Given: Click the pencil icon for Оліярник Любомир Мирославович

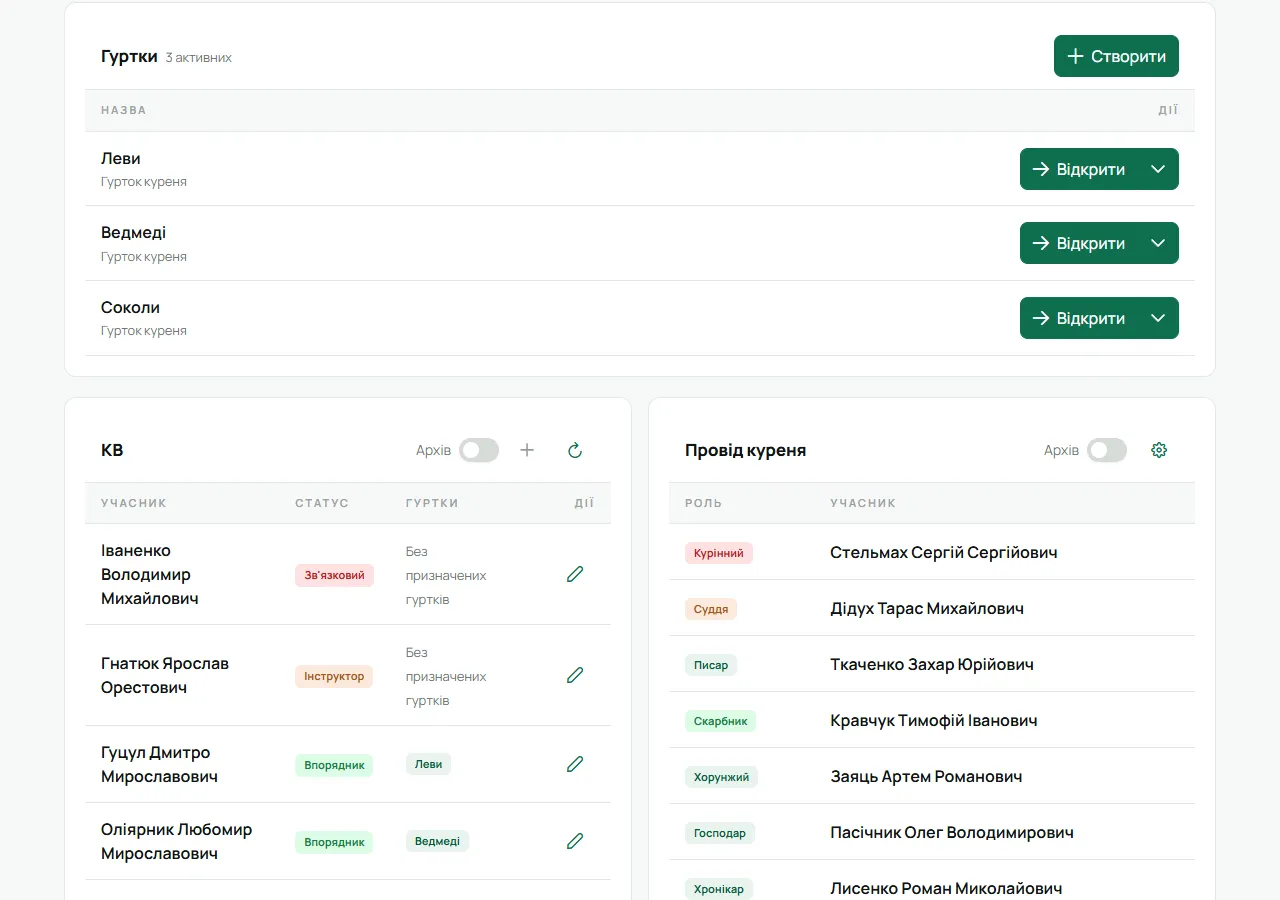Looking at the screenshot, I should [575, 841].
